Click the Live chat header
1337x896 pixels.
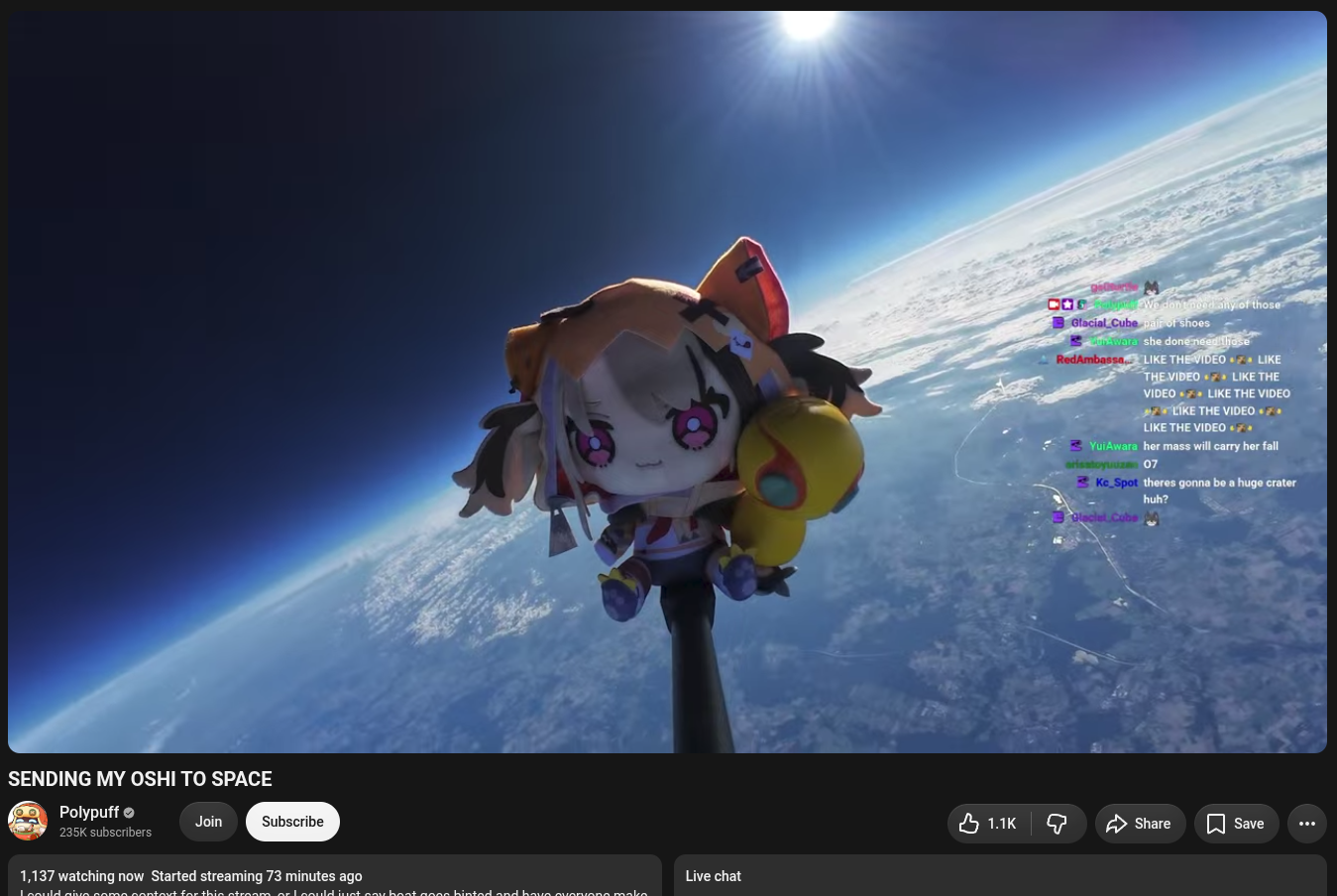tap(713, 876)
